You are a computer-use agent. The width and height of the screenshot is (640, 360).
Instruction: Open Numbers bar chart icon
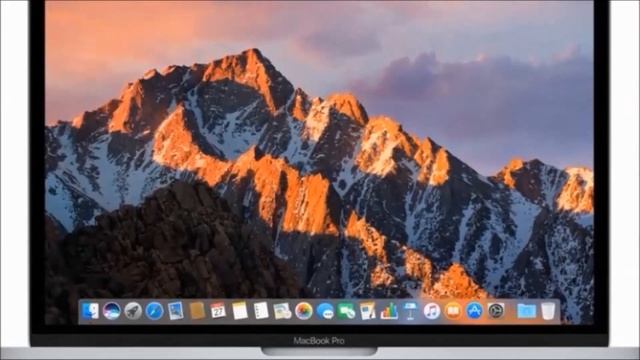coord(389,311)
